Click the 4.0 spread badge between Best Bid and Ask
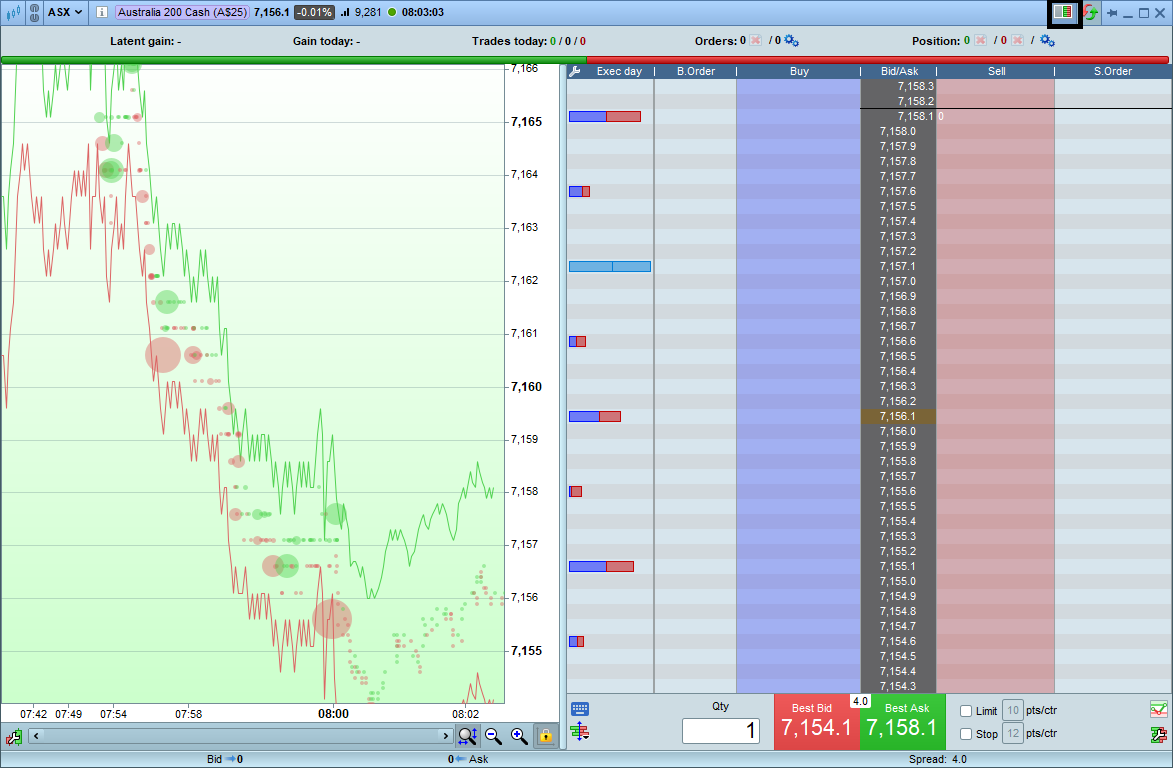Screen dimensions: 1173x768 [860, 701]
